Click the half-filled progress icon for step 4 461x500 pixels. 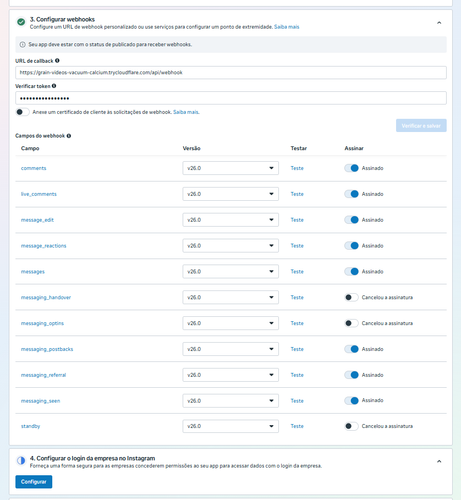pyautogui.click(x=21, y=461)
